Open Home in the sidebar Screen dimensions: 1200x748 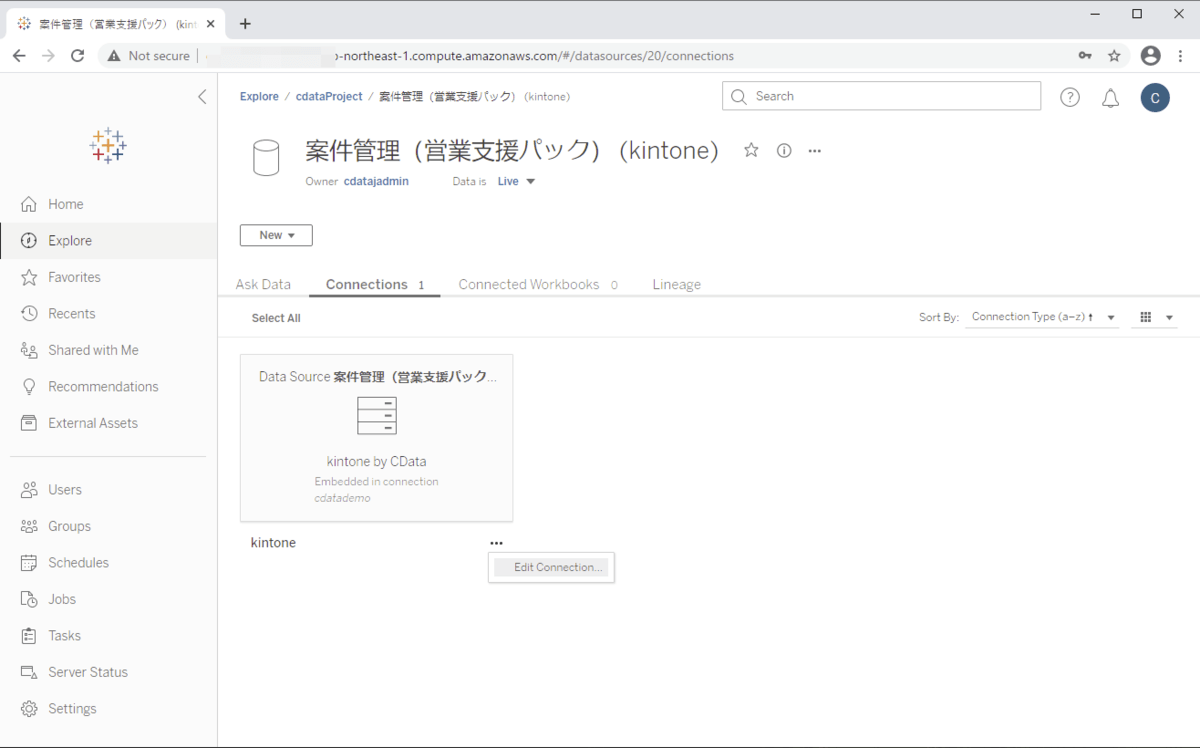[108, 204]
